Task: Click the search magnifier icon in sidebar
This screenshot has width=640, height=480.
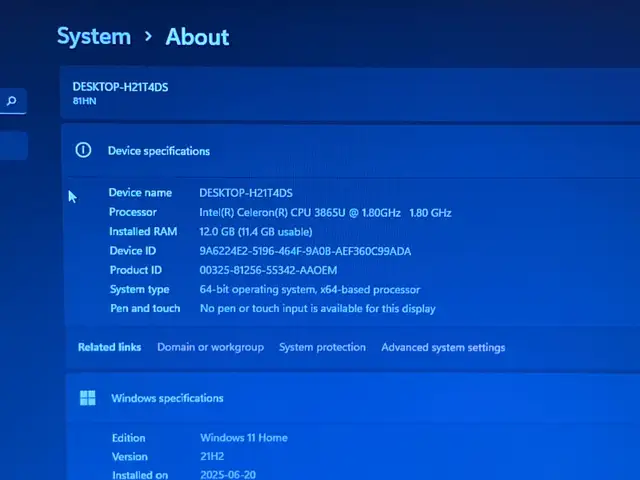Action: pos(12,100)
